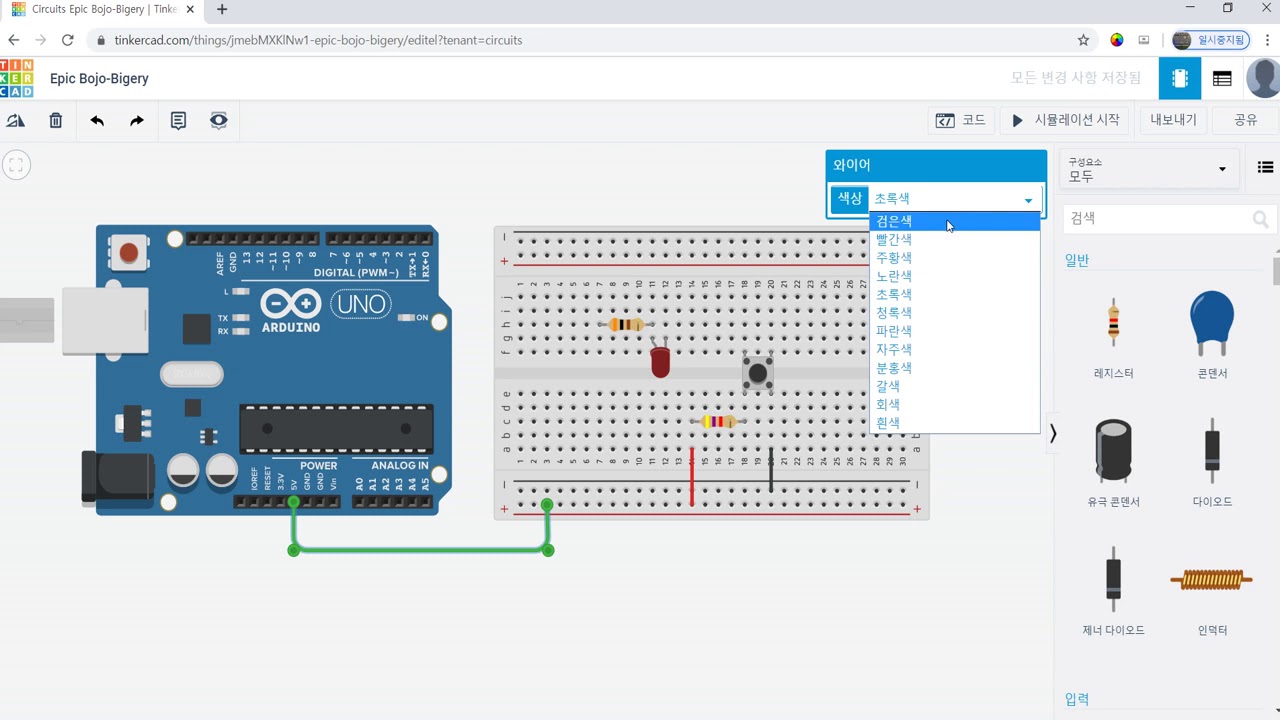Image resolution: width=1280 pixels, height=720 pixels.
Task: Choose 분홍색 pink wire color
Action: pos(954,368)
